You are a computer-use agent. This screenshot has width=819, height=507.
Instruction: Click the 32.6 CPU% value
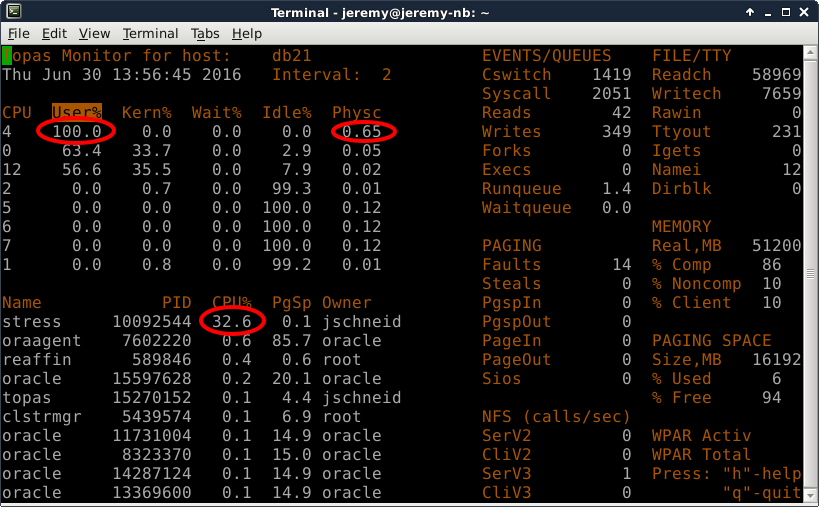pyautogui.click(x=232, y=322)
